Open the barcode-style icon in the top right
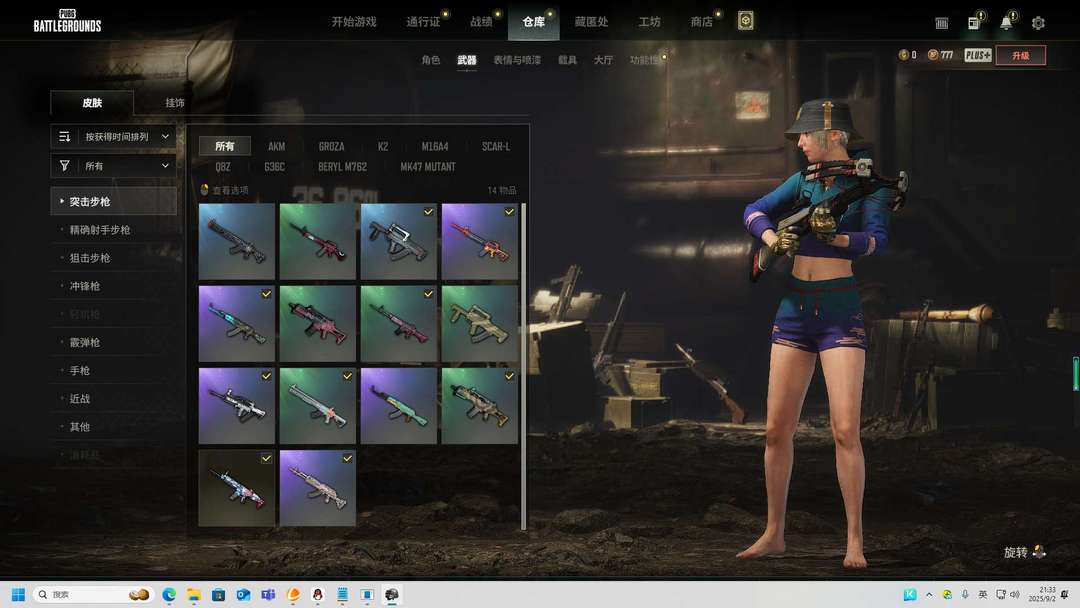1080x608 pixels. click(x=942, y=23)
